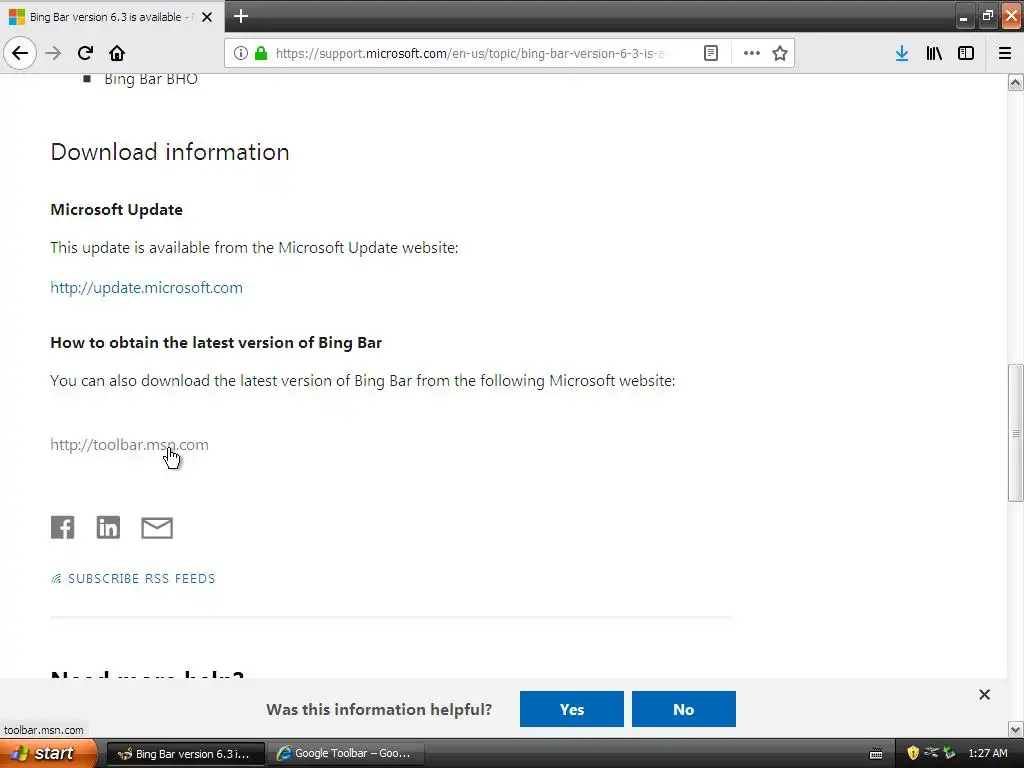The image size is (1024, 768).
Task: Click 'How to obtain the latest version' heading
Action: [x=216, y=343]
